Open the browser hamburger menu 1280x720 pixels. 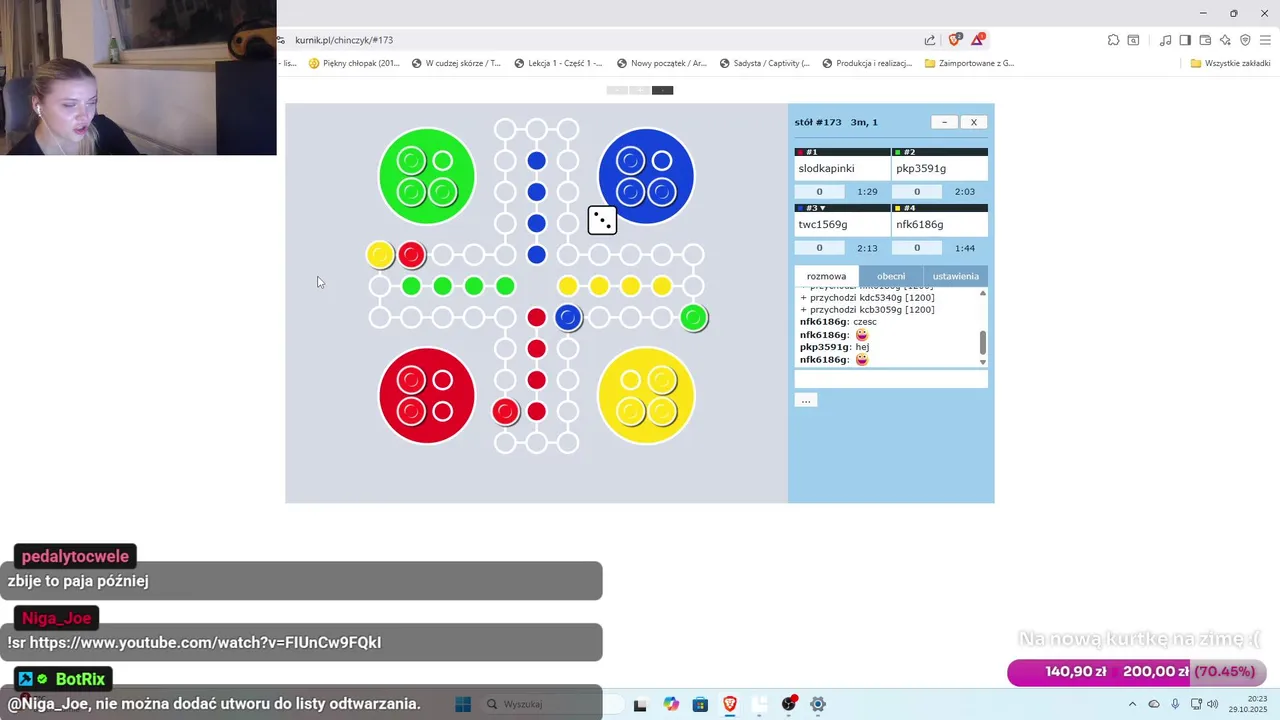(x=1265, y=40)
